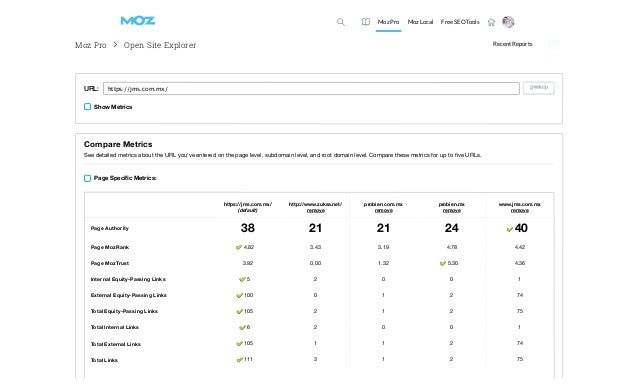Click into the URL input field

[311, 89]
